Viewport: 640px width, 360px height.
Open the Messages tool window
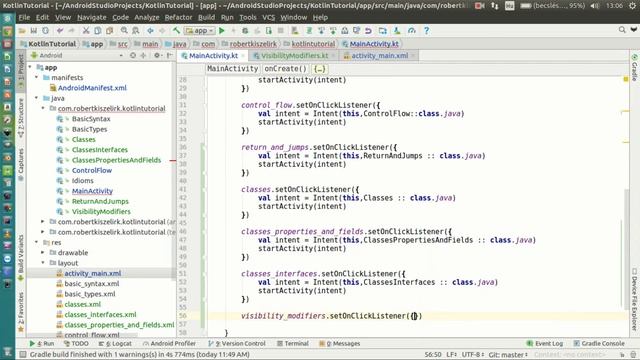340,343
